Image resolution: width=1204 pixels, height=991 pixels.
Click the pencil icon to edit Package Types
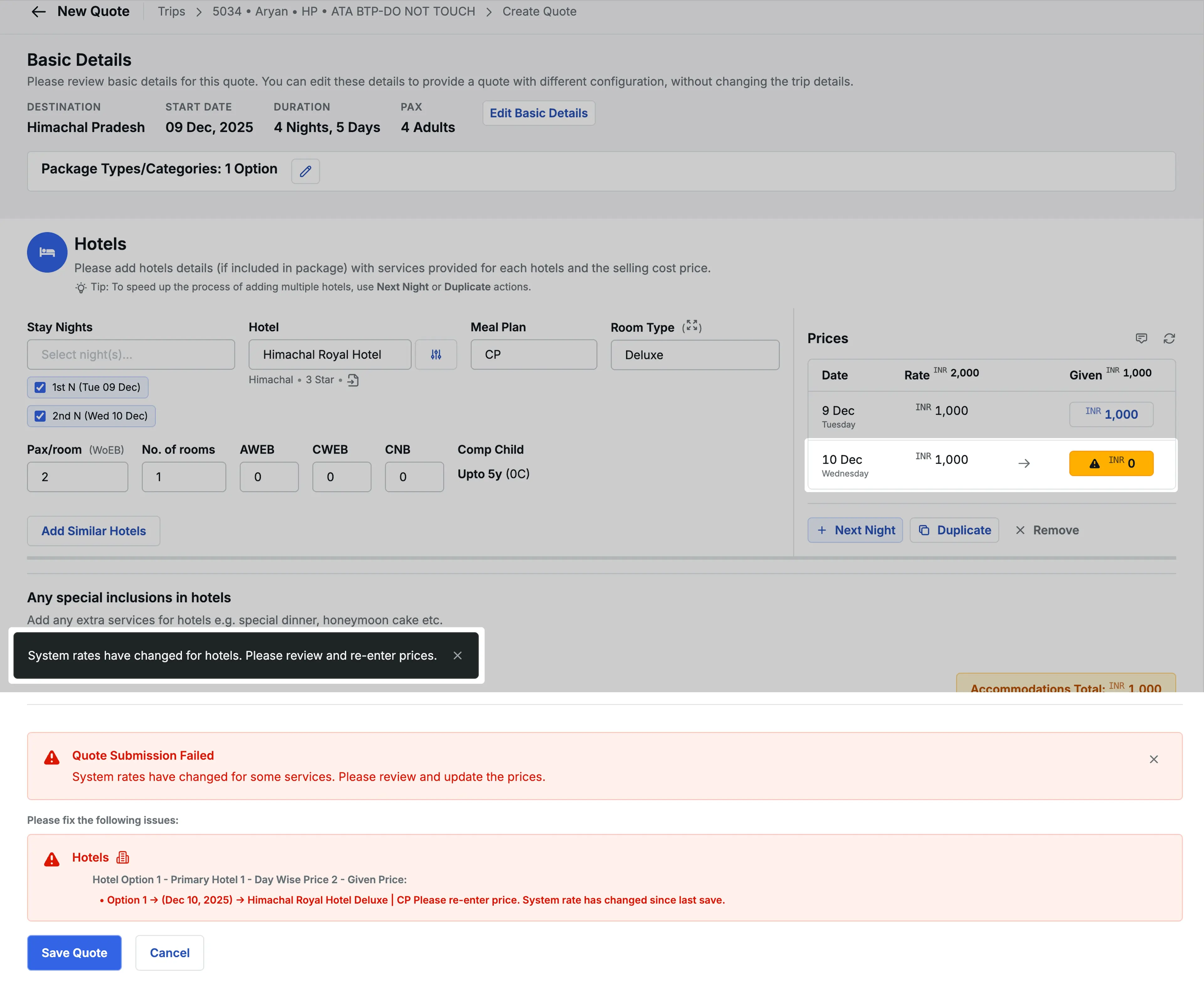click(x=305, y=171)
